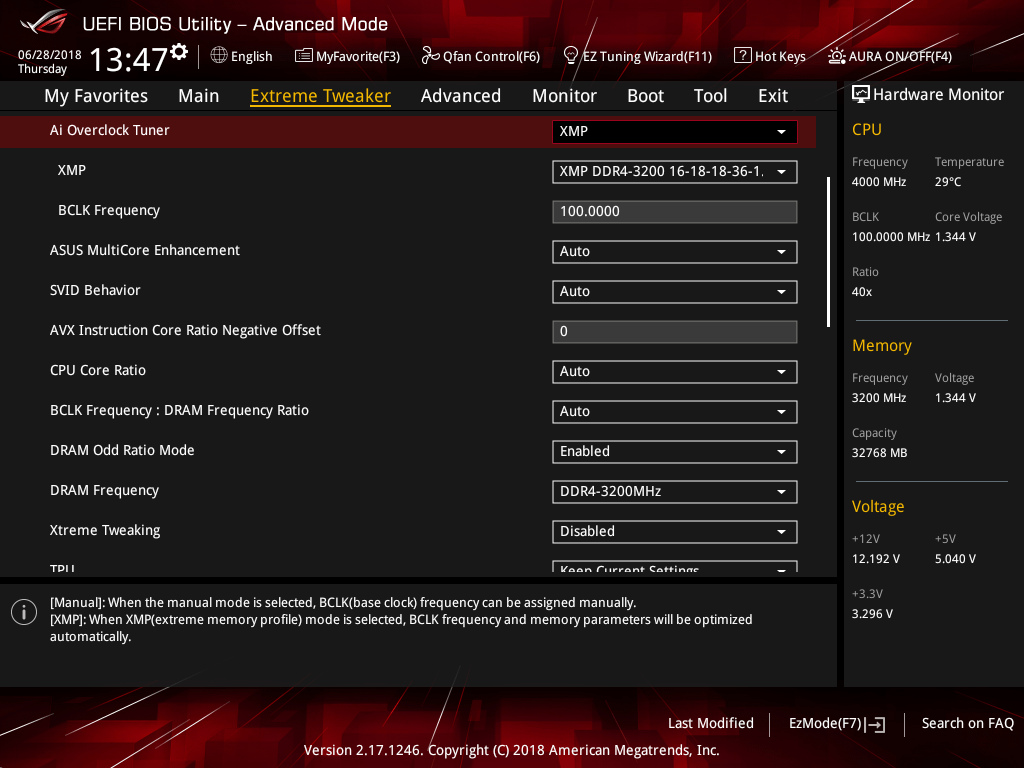Expand the CPU Core Ratio dropdown
The image size is (1024, 768).
pyautogui.click(x=675, y=372)
